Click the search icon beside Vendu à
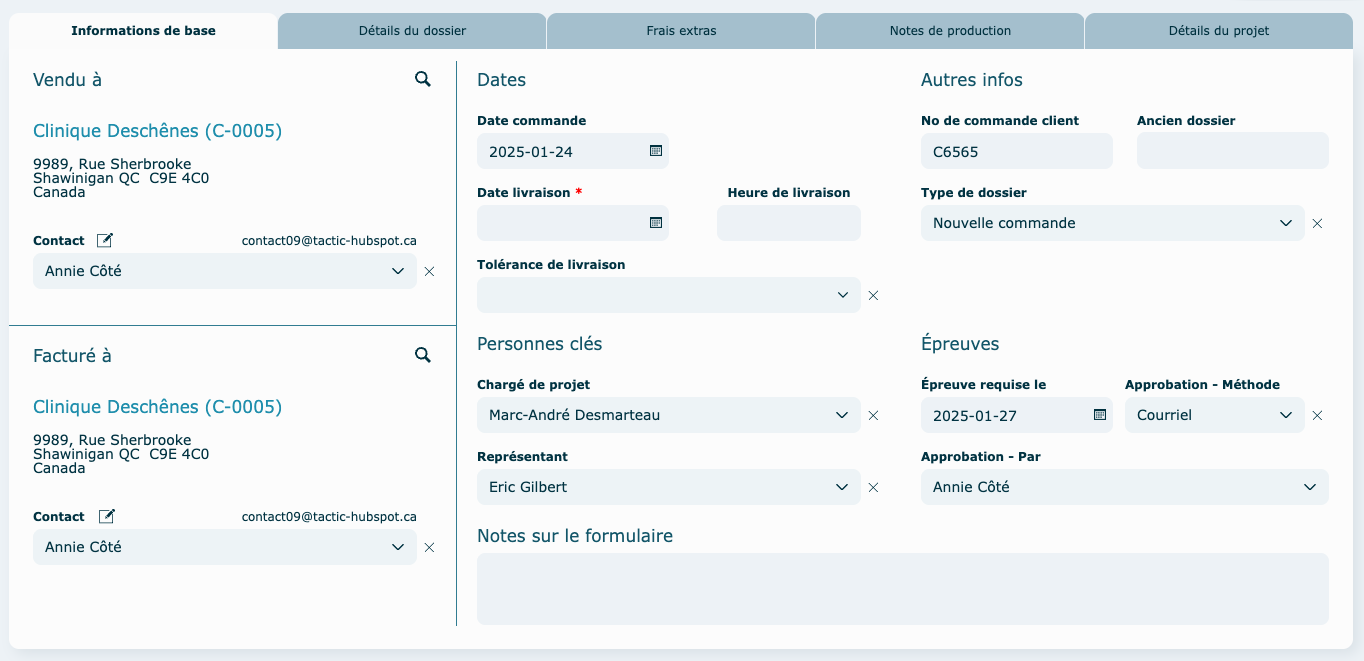This screenshot has width=1364, height=661. click(423, 79)
